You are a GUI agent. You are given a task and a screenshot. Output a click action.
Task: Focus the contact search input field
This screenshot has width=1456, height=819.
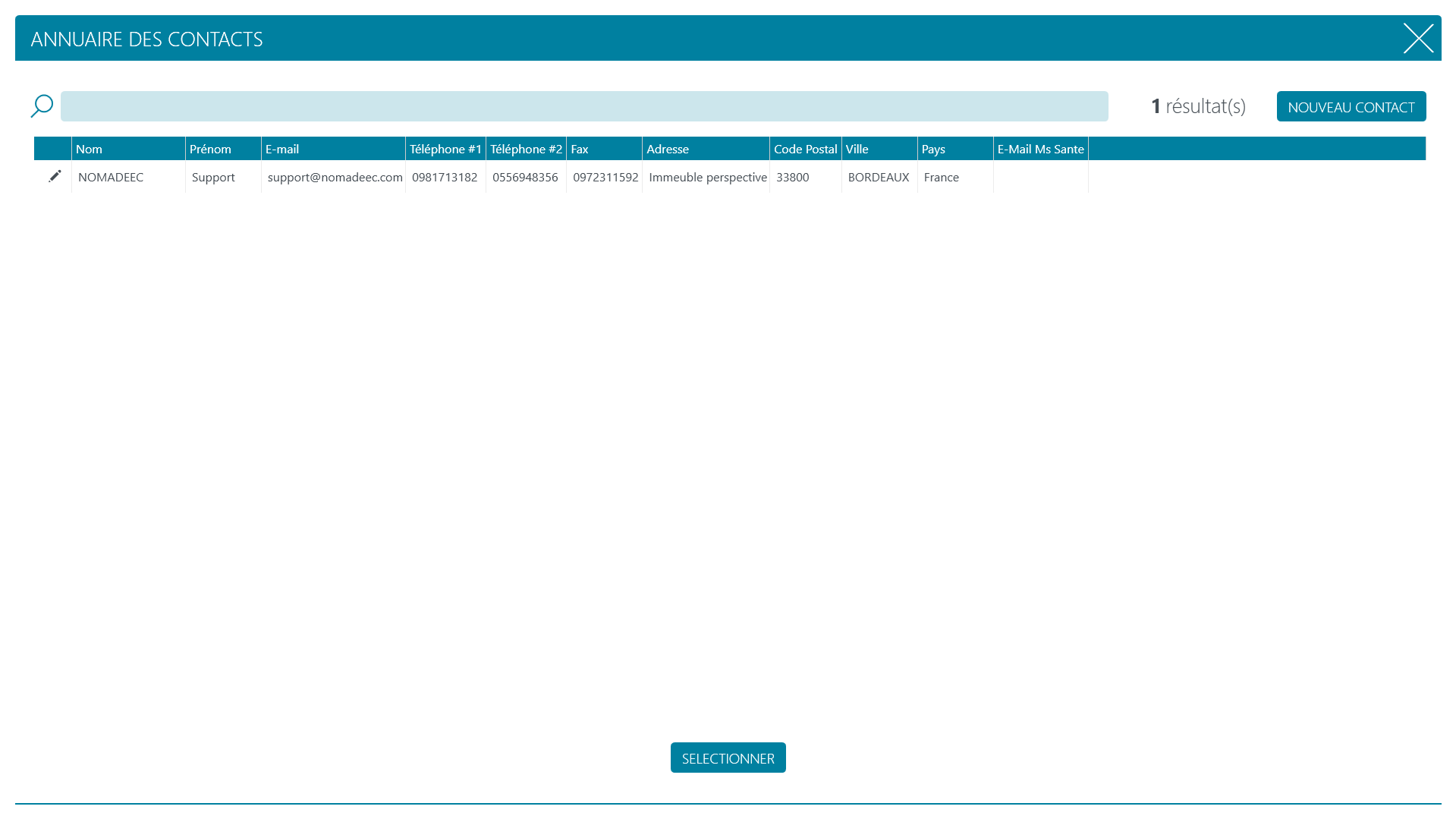584,106
